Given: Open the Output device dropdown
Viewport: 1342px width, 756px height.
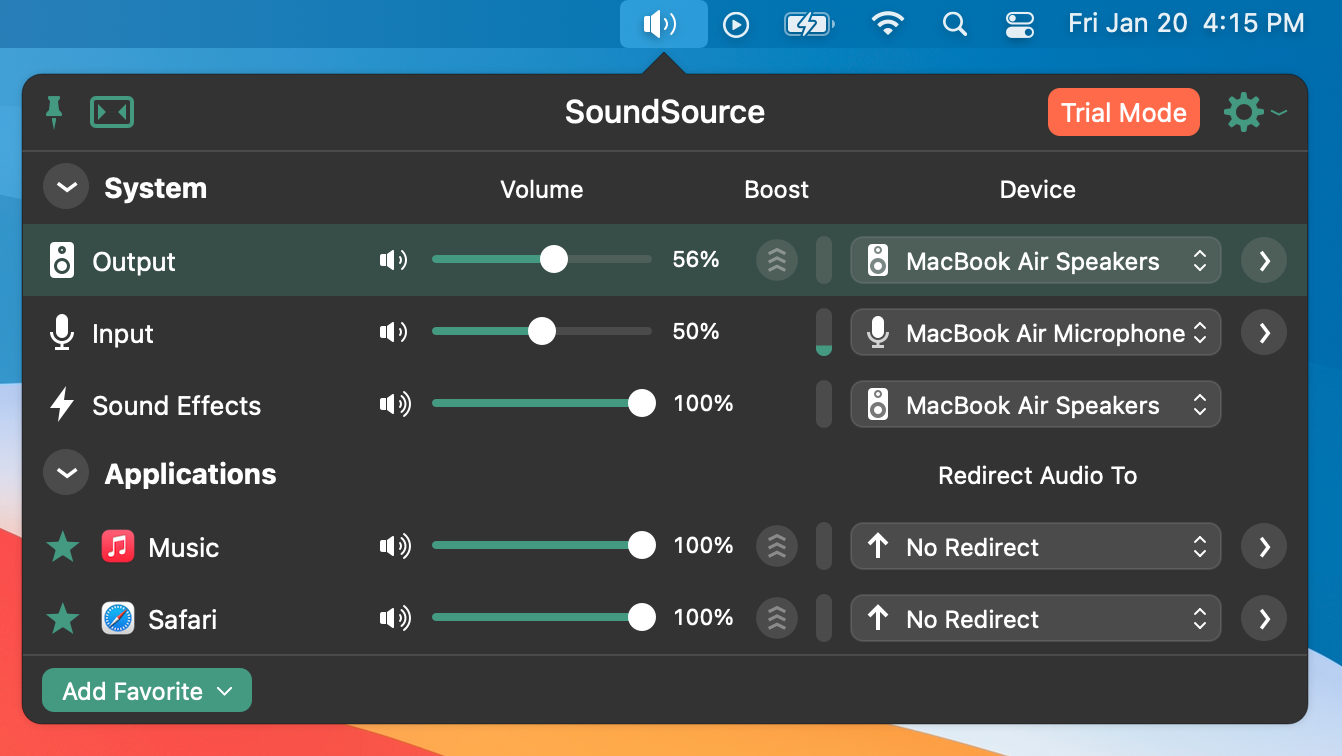Looking at the screenshot, I should click(x=1036, y=260).
